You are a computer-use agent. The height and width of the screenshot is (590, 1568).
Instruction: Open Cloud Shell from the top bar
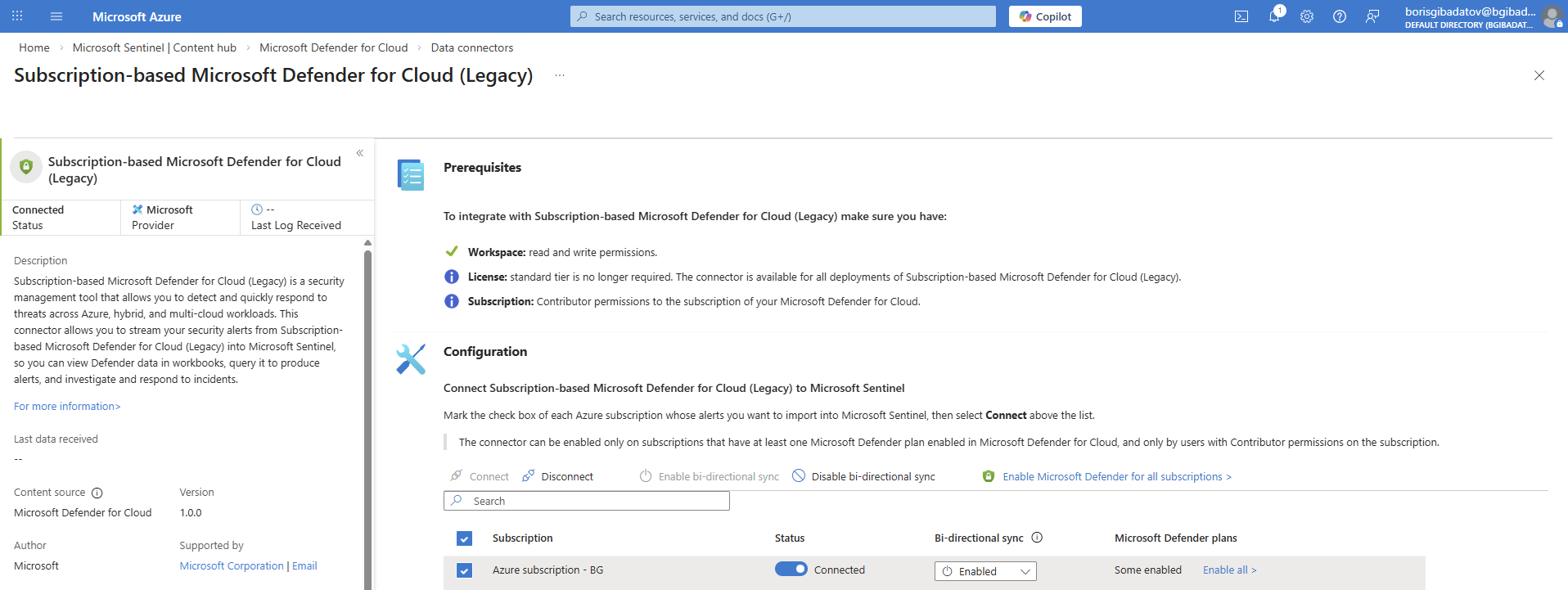pos(1241,16)
